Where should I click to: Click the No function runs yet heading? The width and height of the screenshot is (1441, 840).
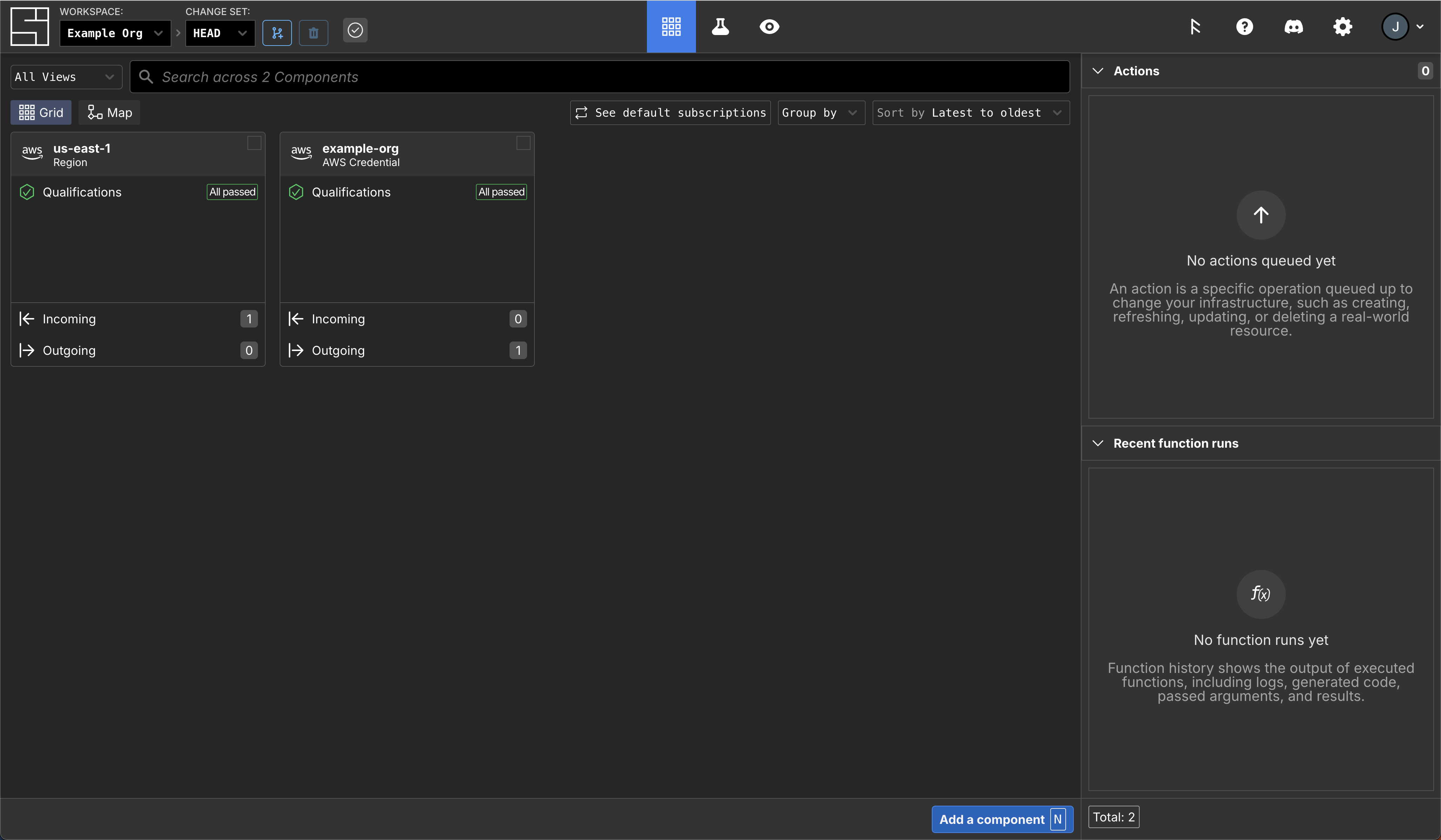[x=1261, y=640]
